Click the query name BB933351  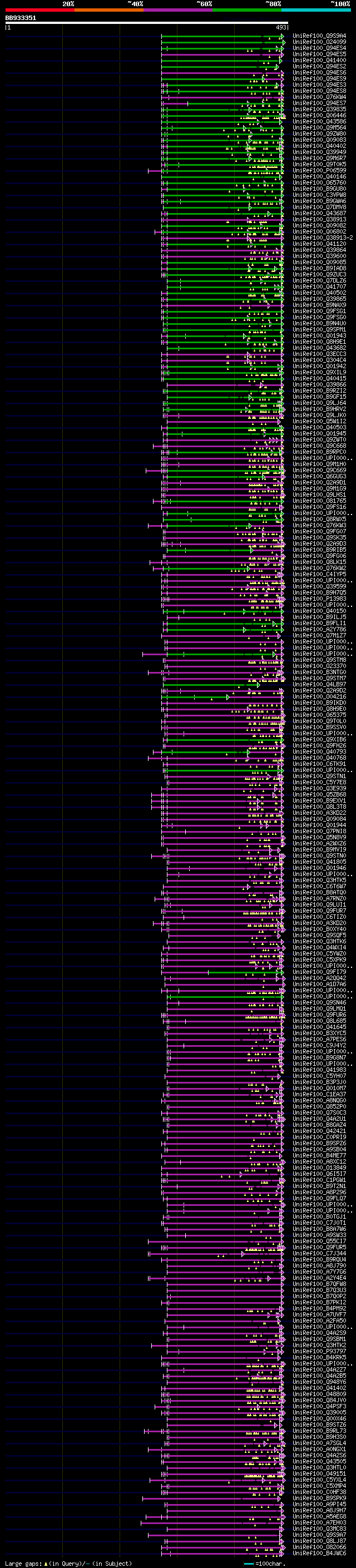21,18
